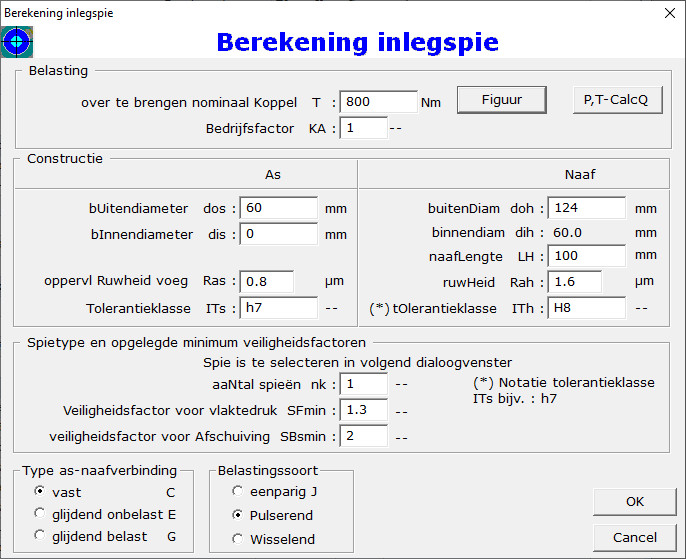Click the Bedrijfsfactor KA input field
Screen dimensions: 686x559
click(x=364, y=128)
